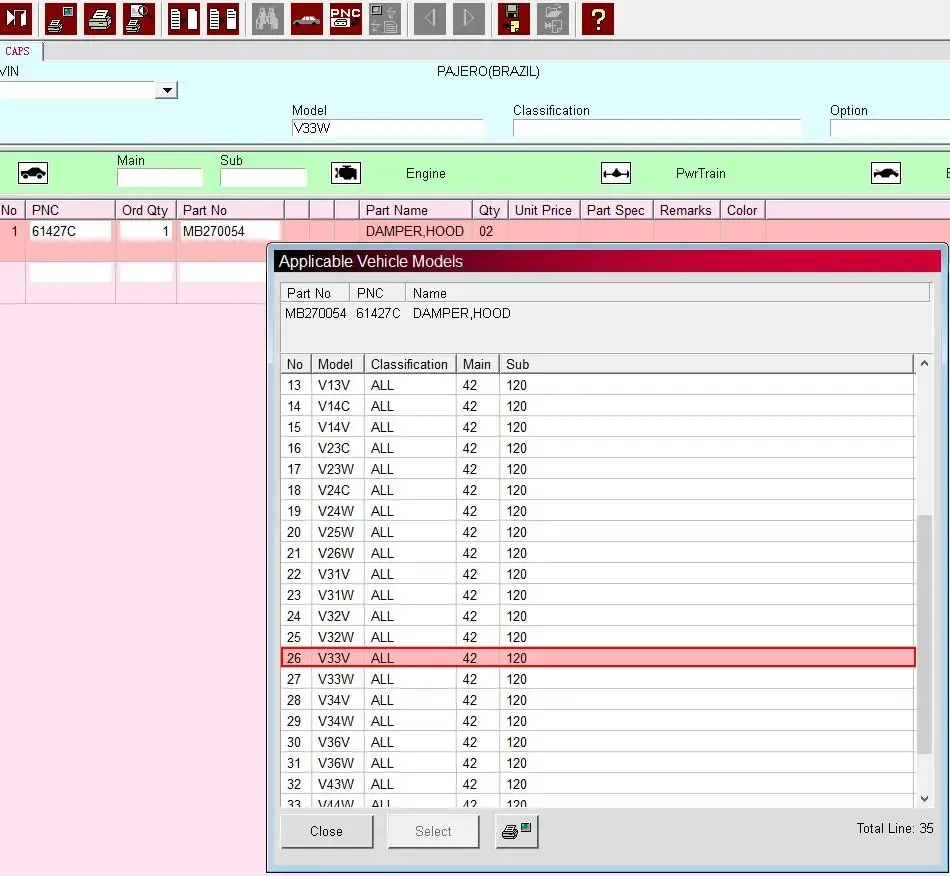The width and height of the screenshot is (950, 876).
Task: Click the greyed open folder icon
Action: 553,18
